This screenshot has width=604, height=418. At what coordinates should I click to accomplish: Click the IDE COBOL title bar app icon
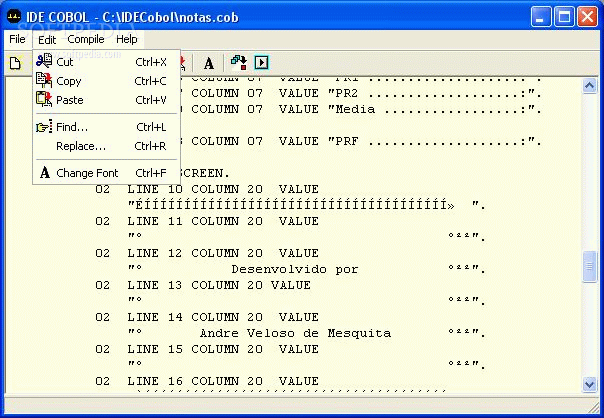(14, 17)
